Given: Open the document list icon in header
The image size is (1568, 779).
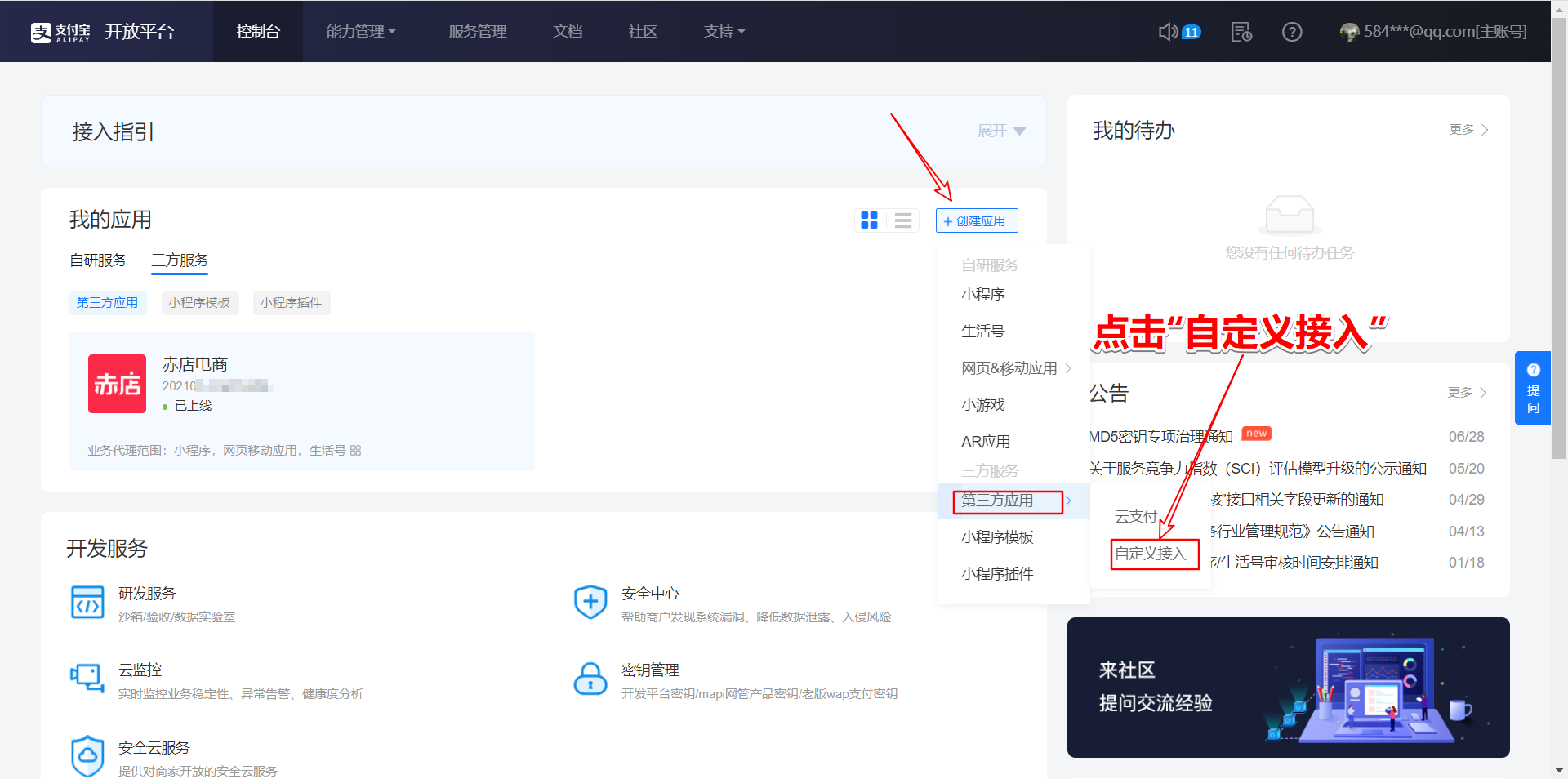Looking at the screenshot, I should (x=1241, y=32).
